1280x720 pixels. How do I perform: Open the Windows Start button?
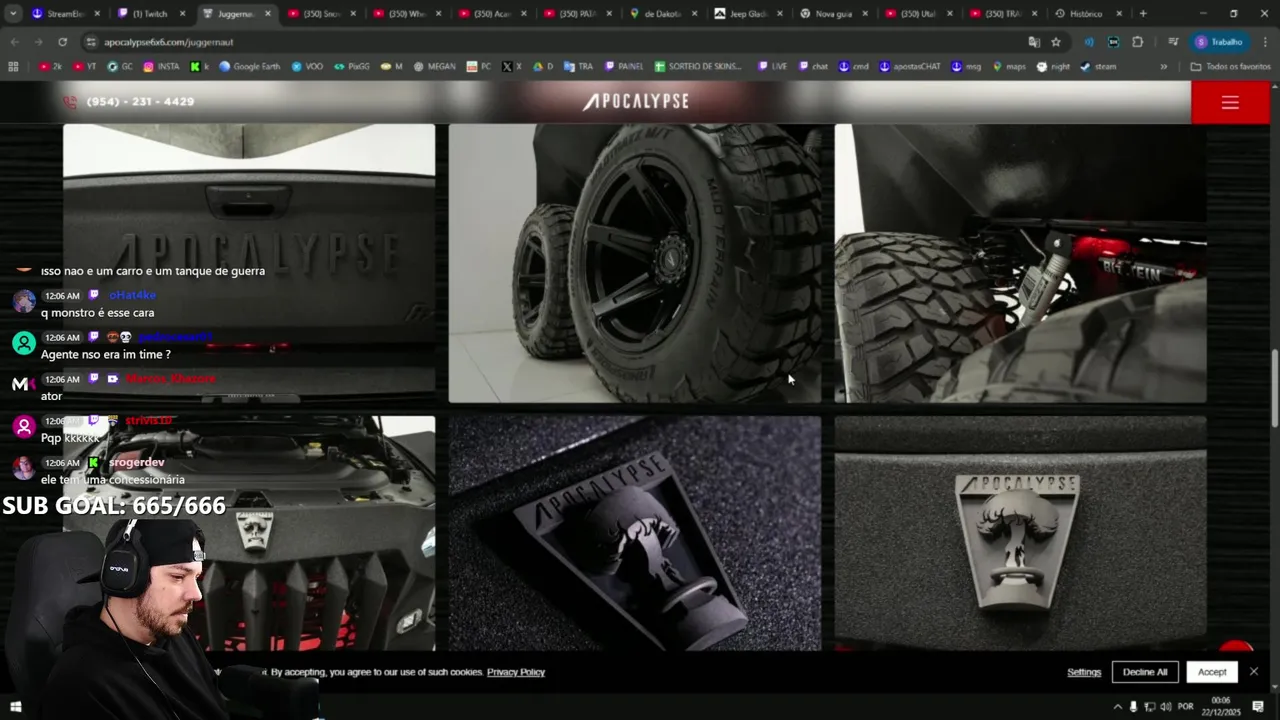pos(16,707)
